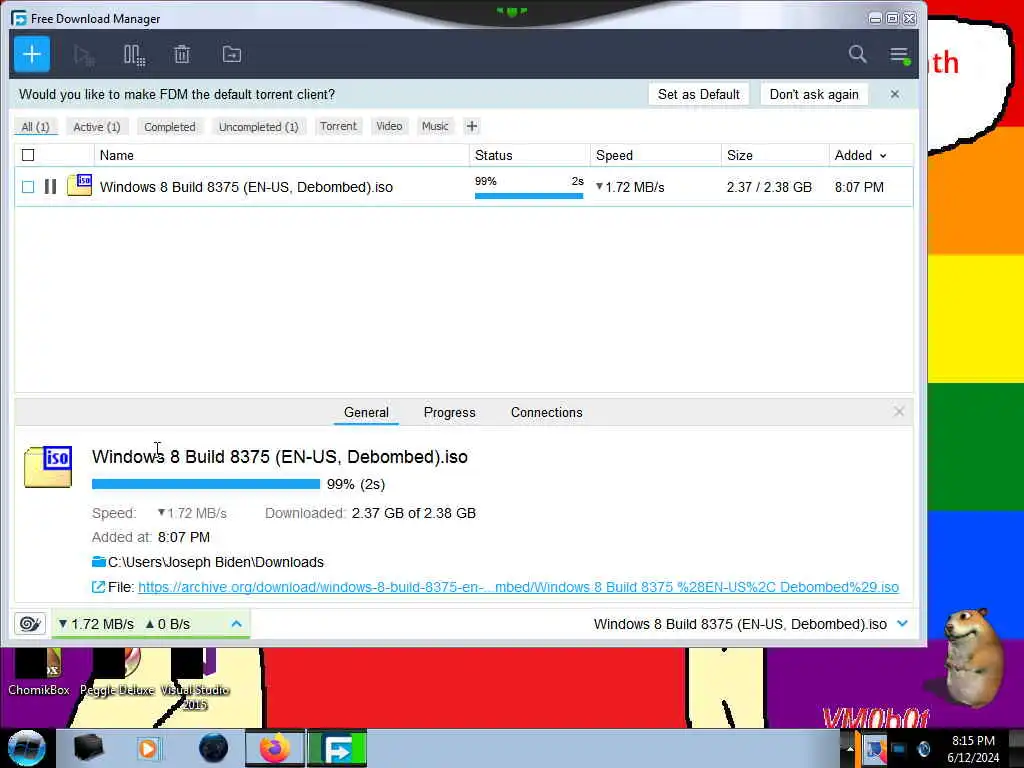The image size is (1024, 768).
Task: Tick the select-all checkbox in header
Action: (x=28, y=155)
